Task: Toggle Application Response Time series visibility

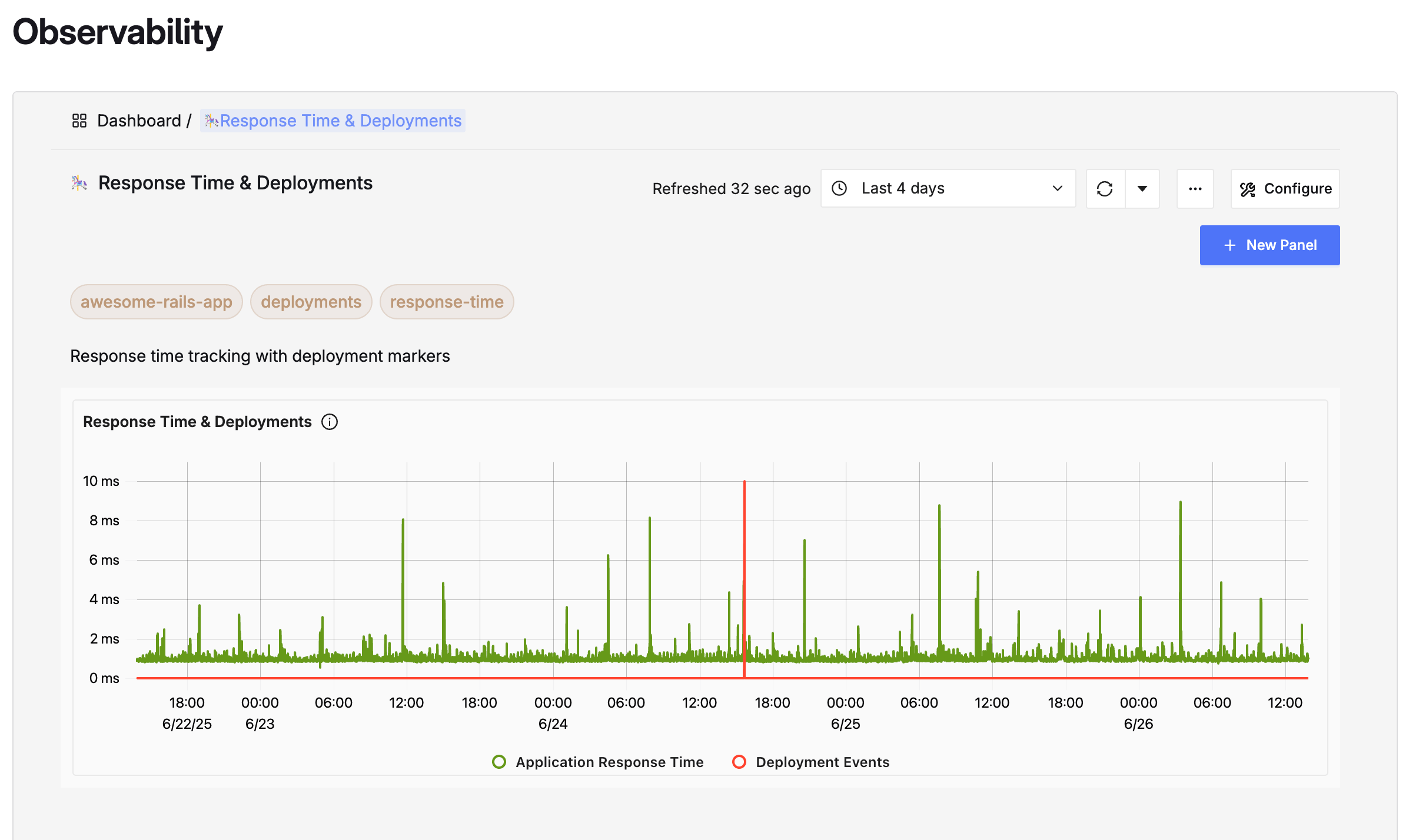Action: coord(609,762)
